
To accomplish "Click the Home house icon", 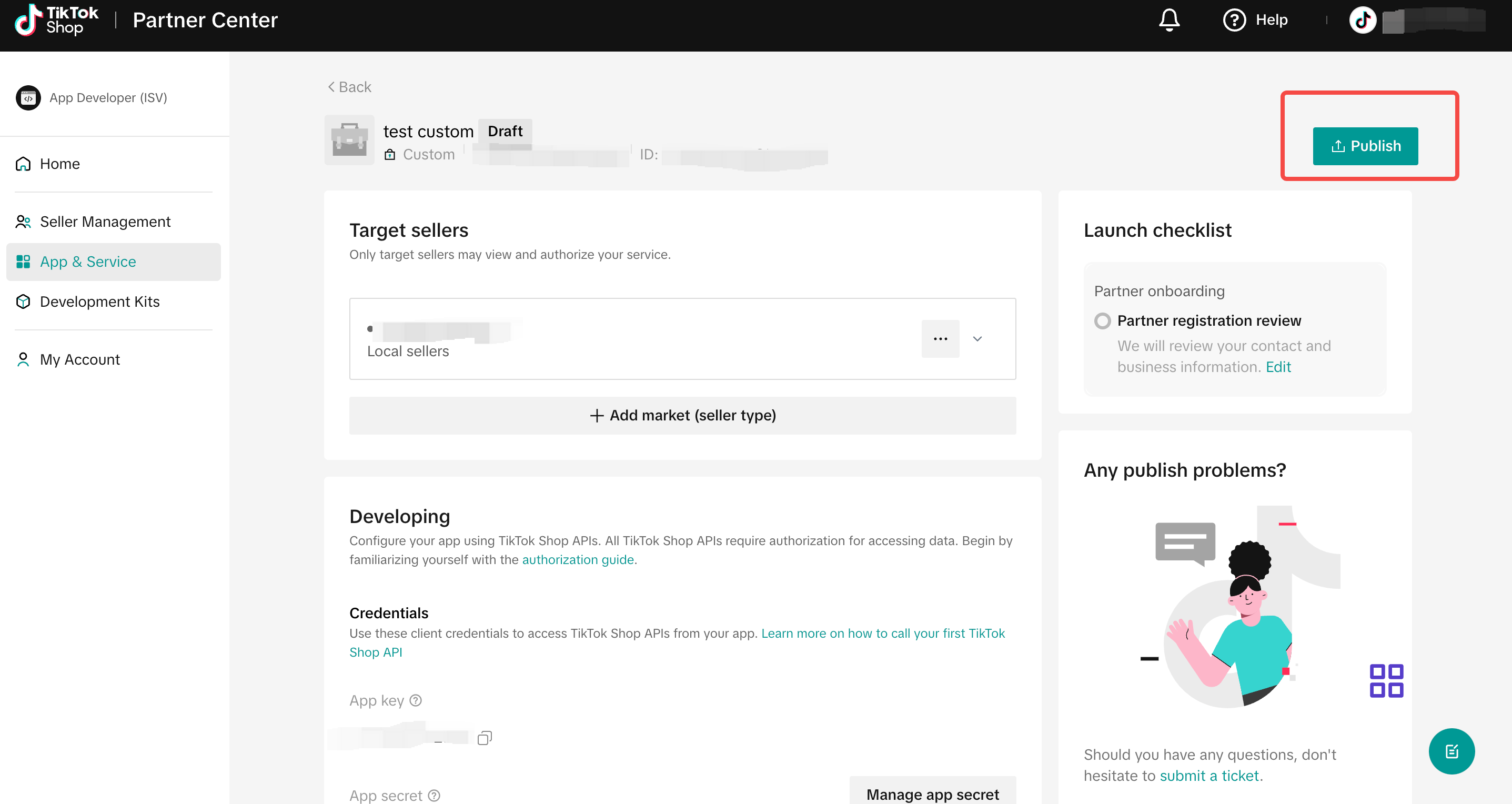I will 23,163.
